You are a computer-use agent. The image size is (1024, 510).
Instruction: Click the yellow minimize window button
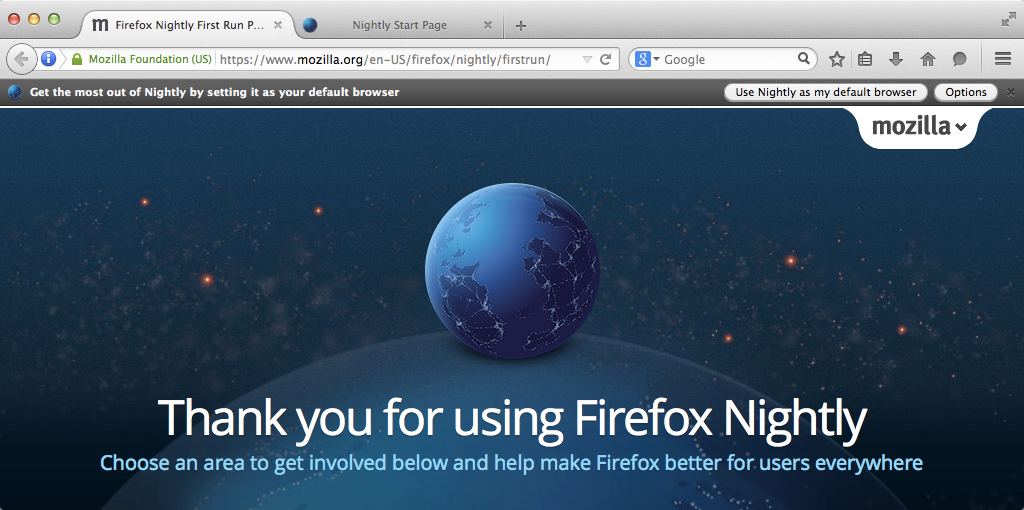click(34, 20)
